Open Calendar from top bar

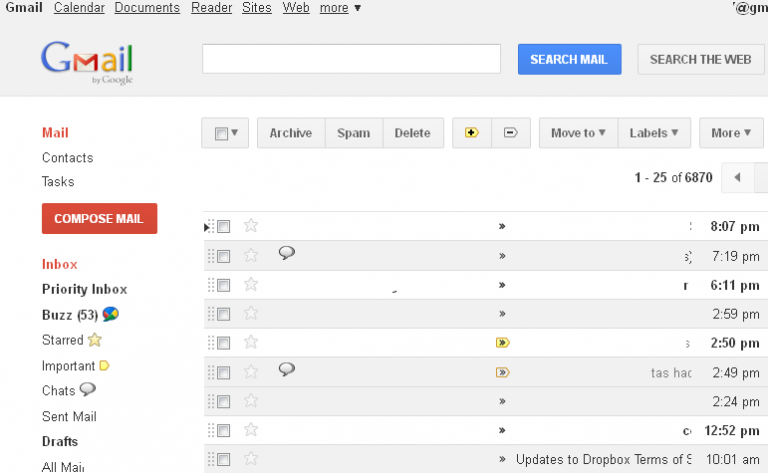(x=79, y=8)
